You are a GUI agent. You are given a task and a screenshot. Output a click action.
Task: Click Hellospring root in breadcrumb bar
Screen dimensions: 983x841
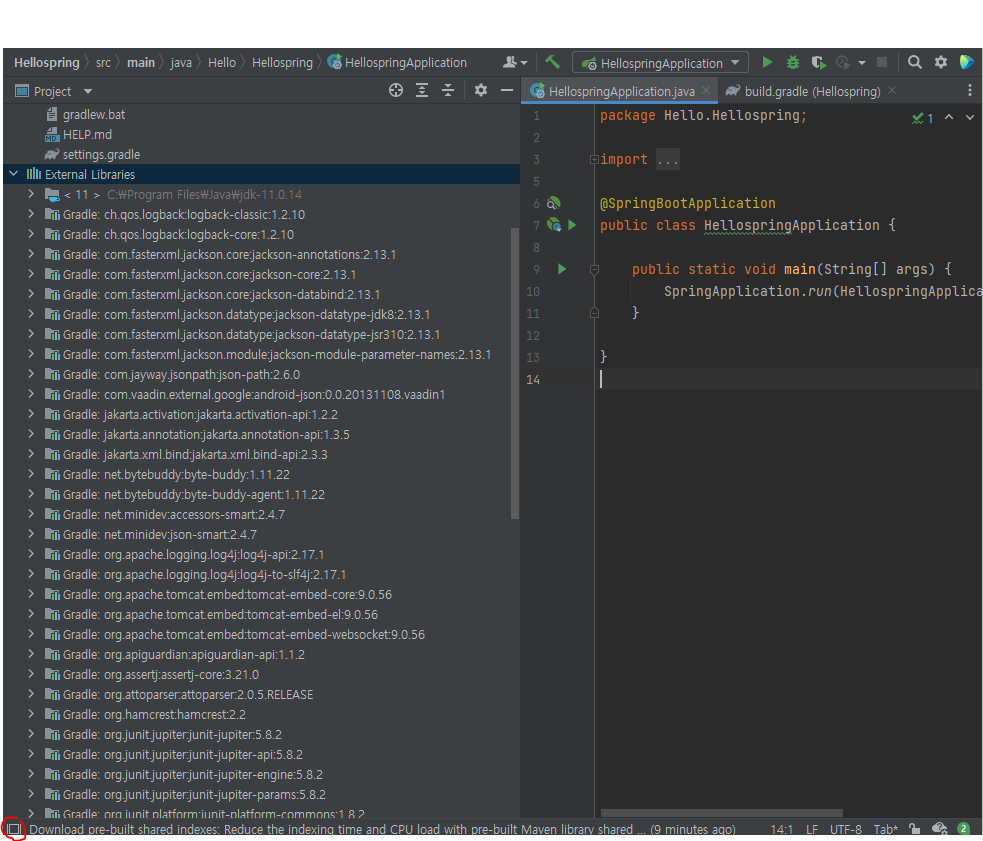coord(46,63)
